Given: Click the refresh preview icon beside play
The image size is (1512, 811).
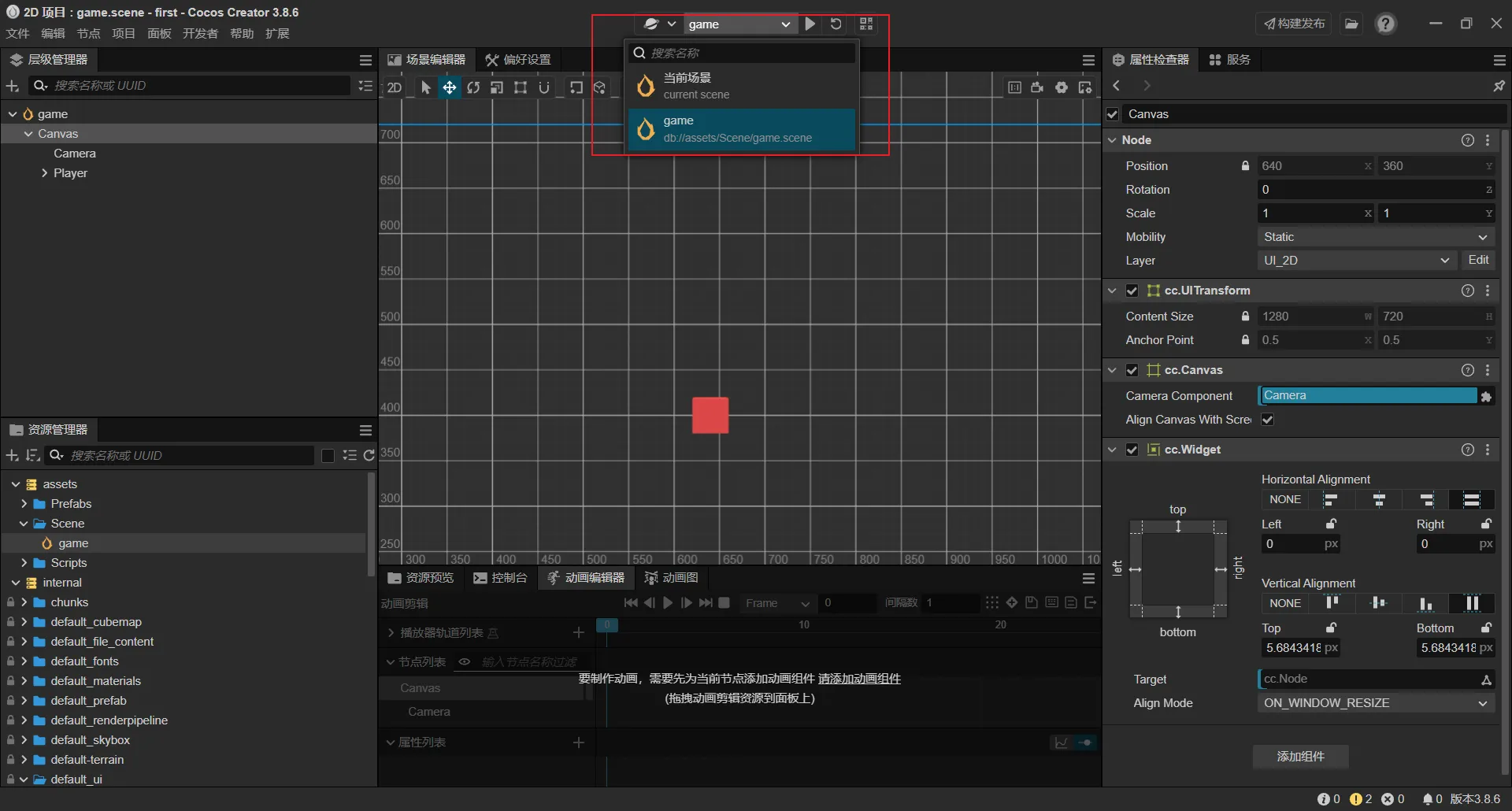Looking at the screenshot, I should point(836,24).
